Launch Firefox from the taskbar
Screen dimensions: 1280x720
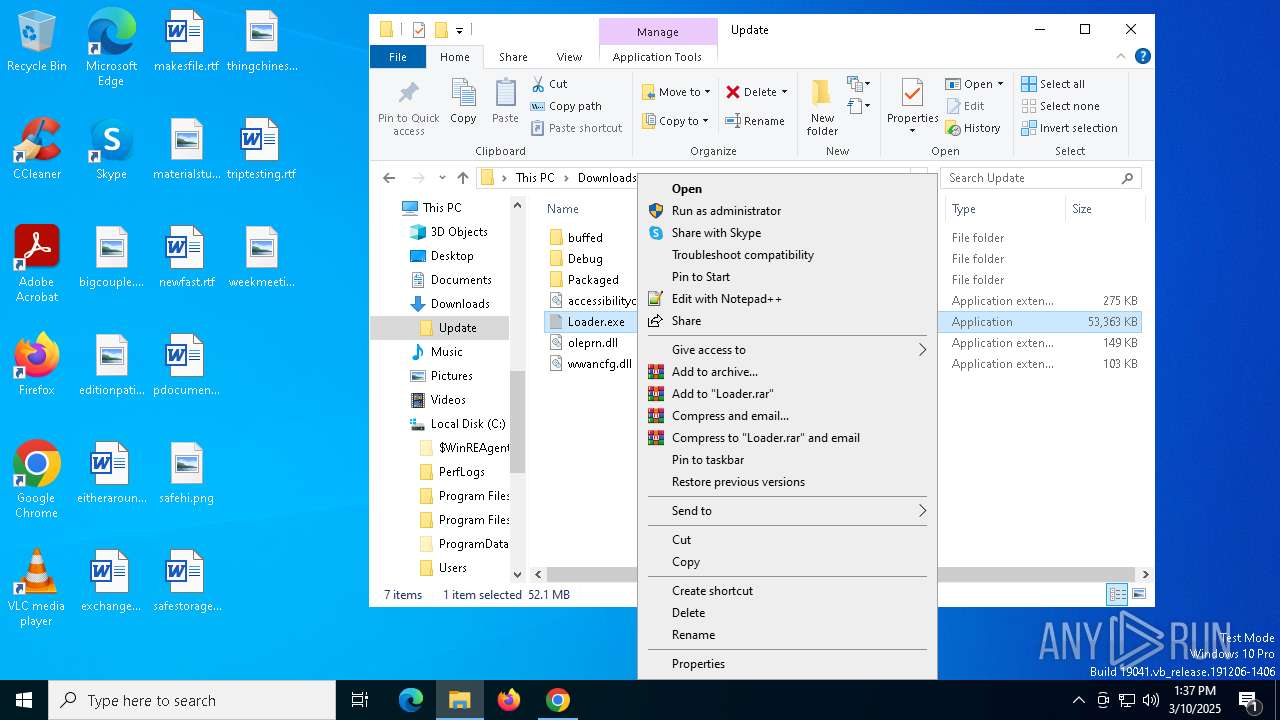(x=509, y=700)
